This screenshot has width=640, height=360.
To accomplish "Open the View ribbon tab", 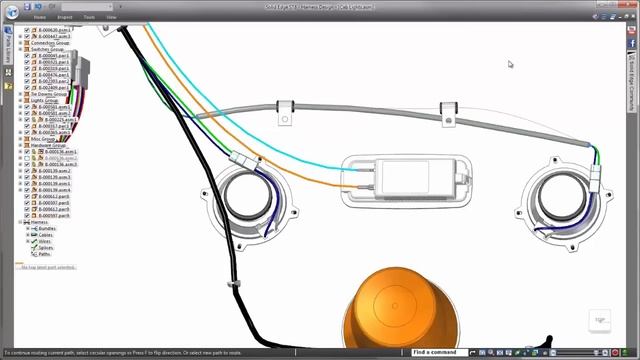I will (x=111, y=17).
